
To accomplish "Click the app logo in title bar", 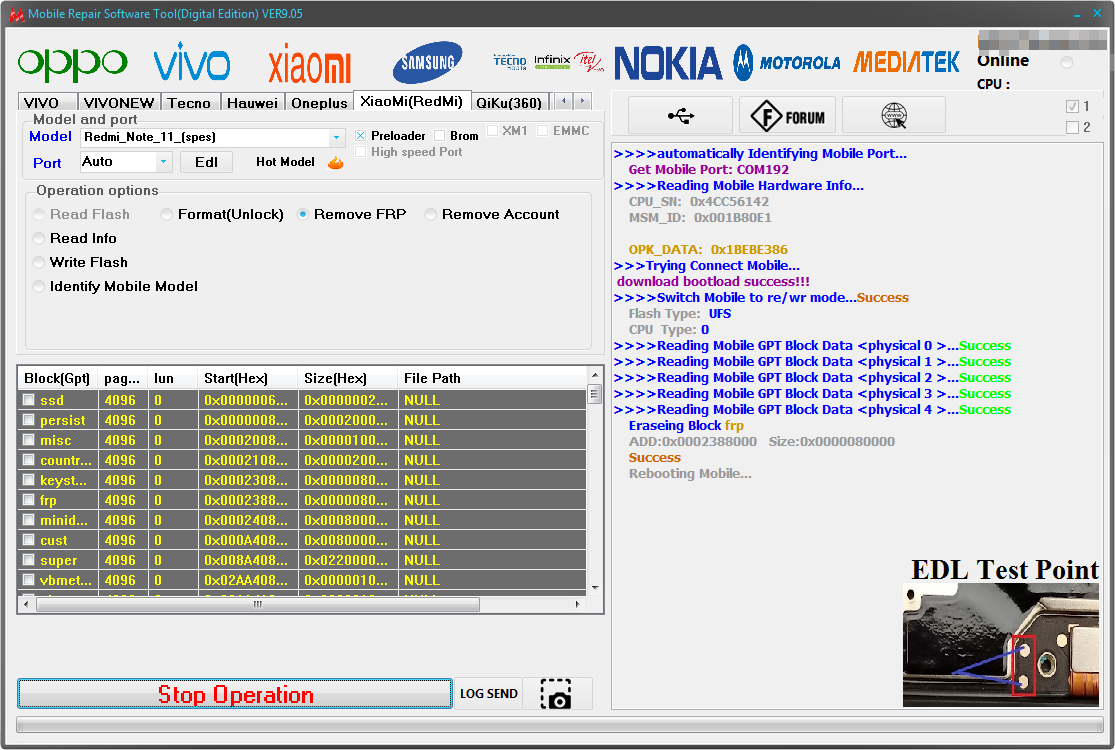I will point(16,14).
